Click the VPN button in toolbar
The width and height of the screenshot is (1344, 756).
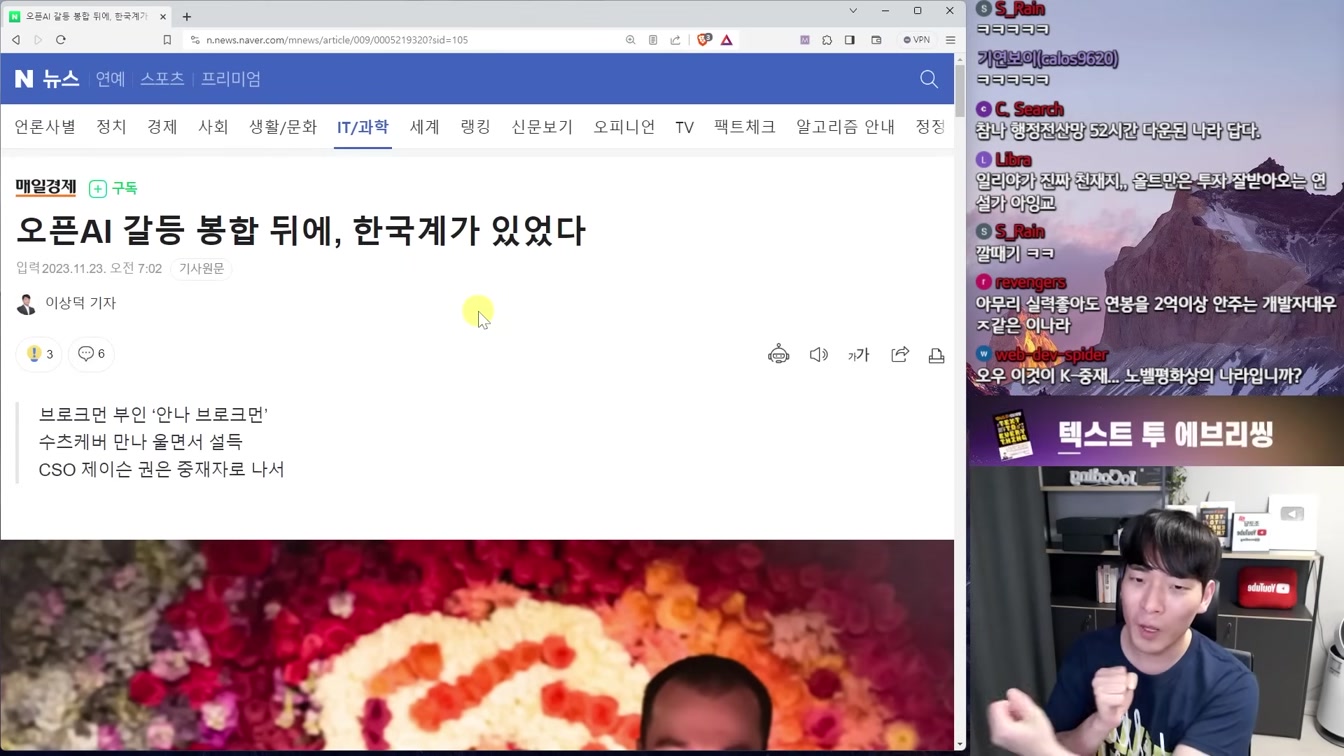pyautogui.click(x=916, y=40)
